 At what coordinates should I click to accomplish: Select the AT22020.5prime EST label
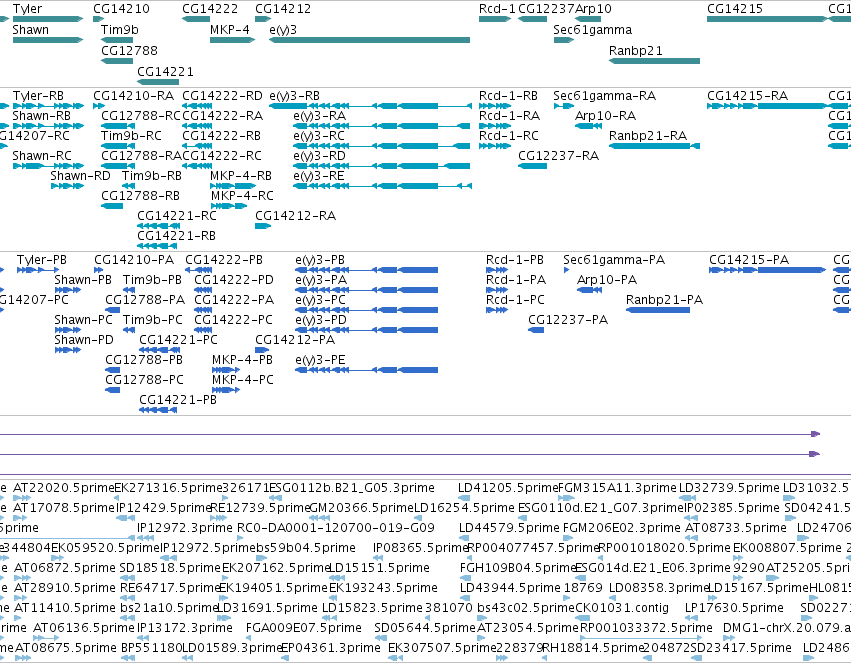63,488
